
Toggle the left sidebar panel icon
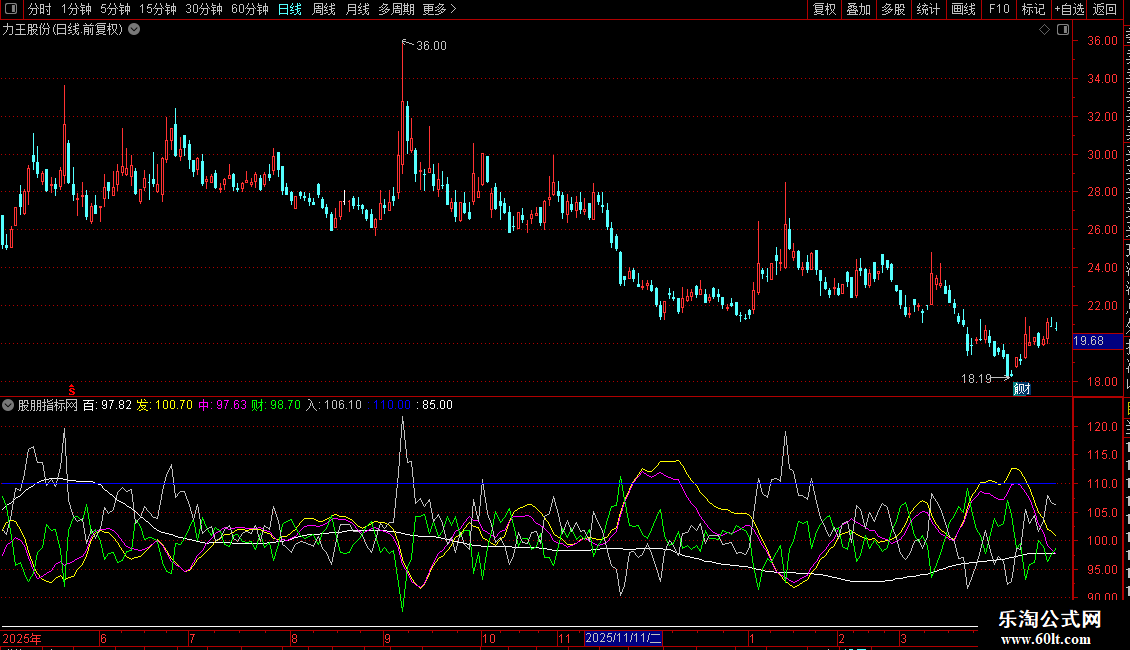pyautogui.click(x=11, y=9)
